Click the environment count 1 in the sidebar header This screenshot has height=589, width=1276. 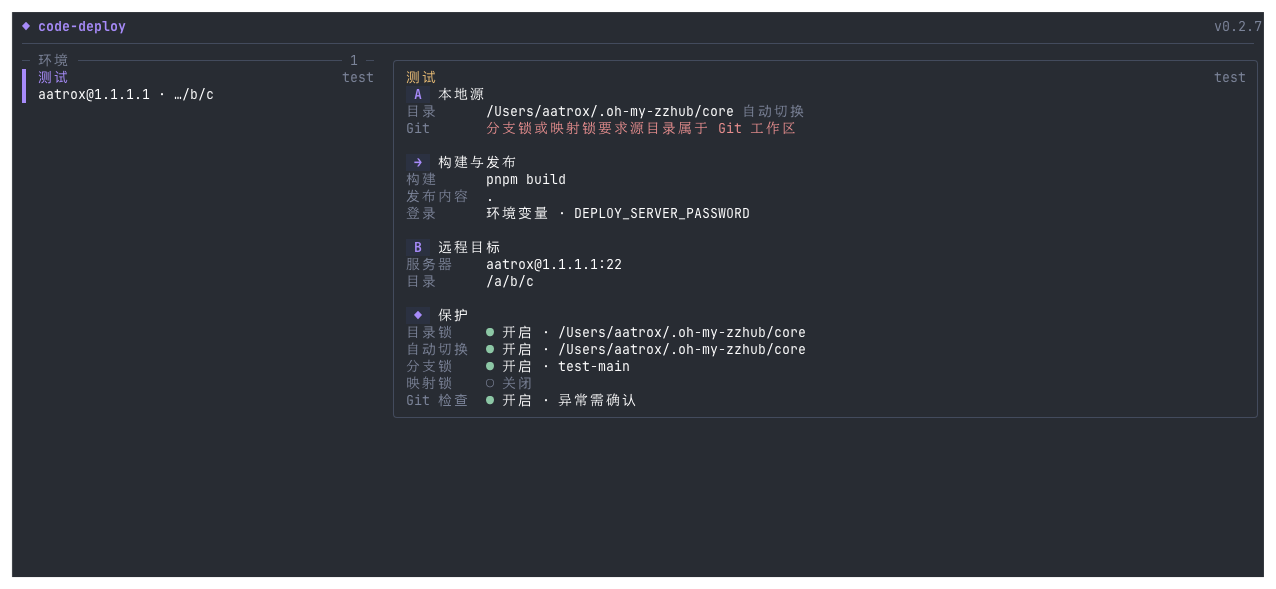354,60
